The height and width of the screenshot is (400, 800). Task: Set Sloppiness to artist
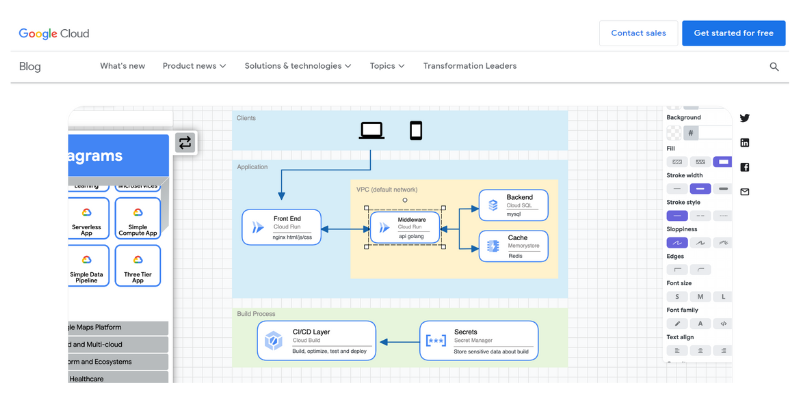click(700, 243)
